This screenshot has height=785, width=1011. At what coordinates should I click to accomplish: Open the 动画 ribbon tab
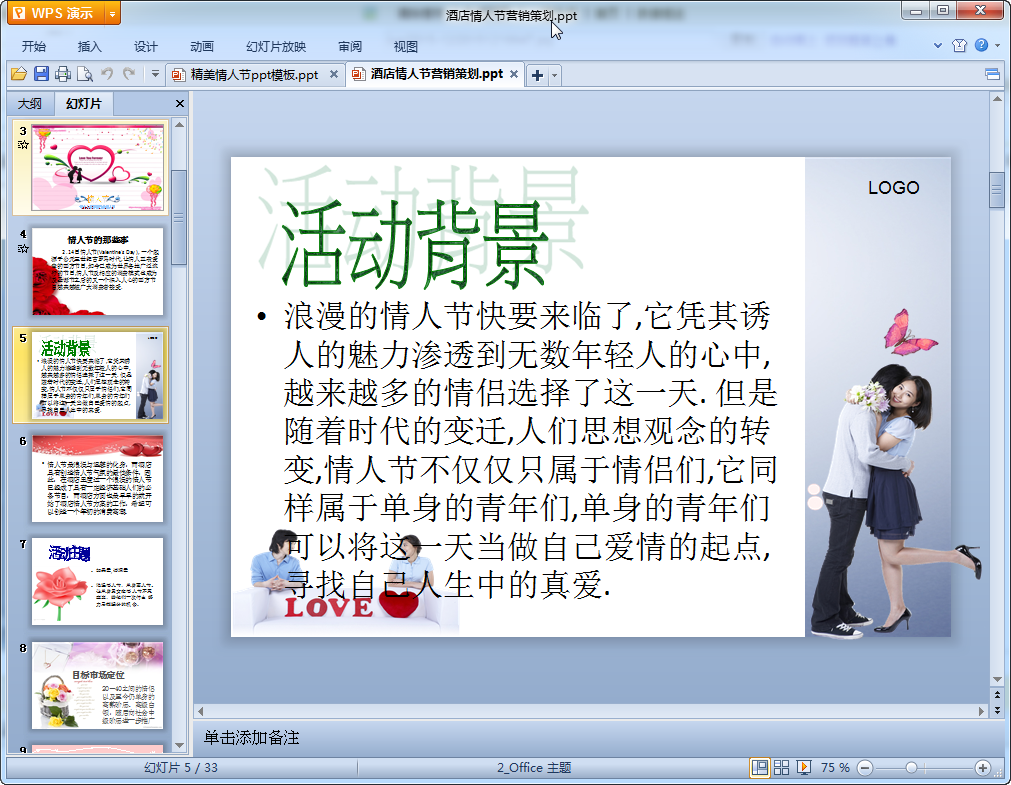tap(202, 46)
